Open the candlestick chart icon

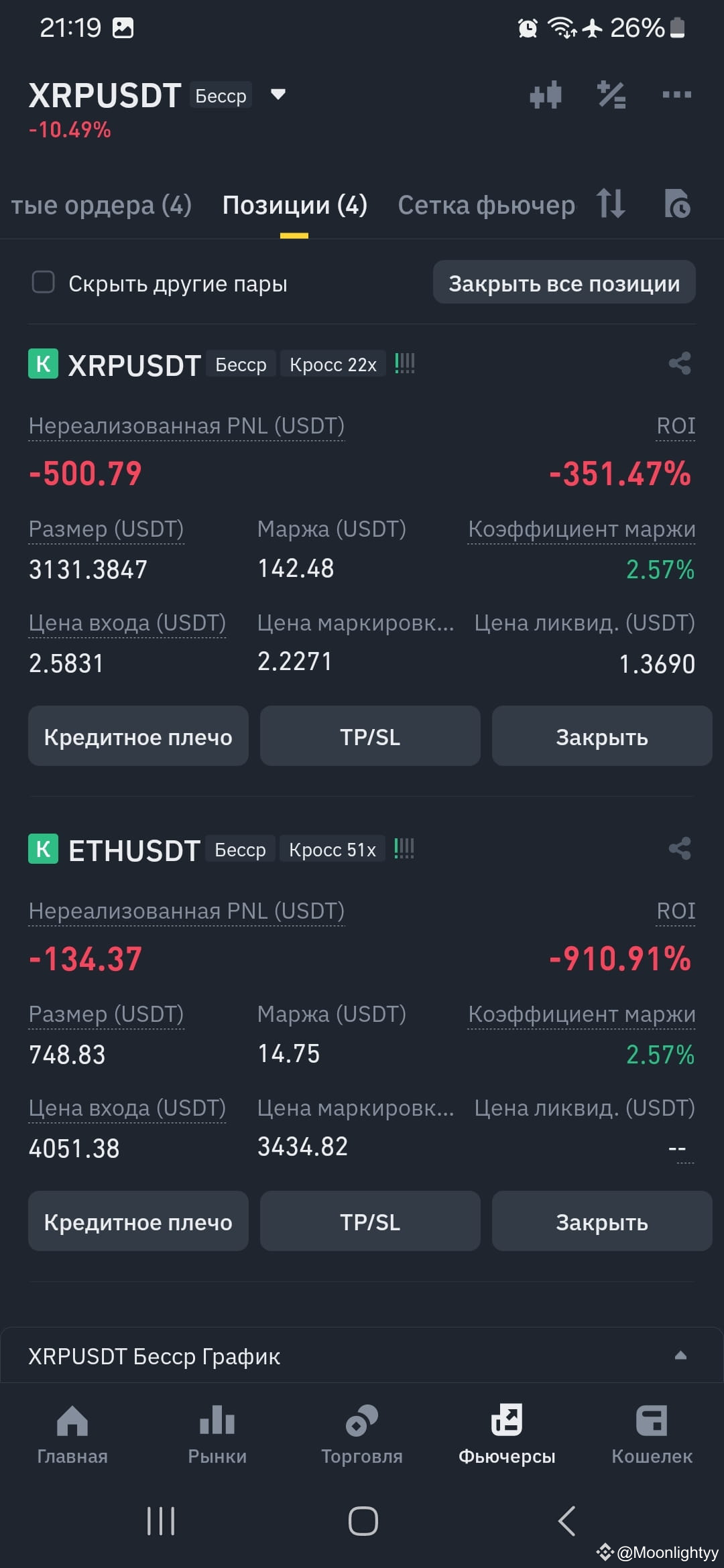(545, 94)
